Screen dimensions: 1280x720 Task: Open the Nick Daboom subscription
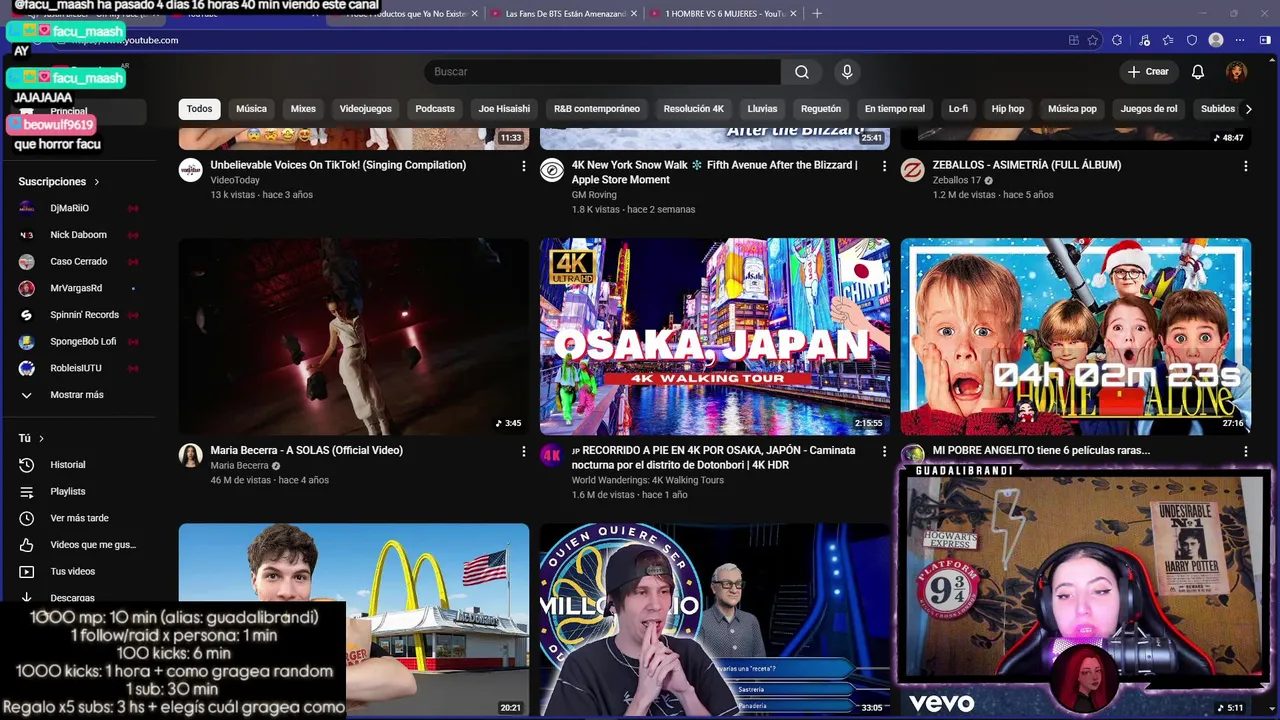coord(77,235)
